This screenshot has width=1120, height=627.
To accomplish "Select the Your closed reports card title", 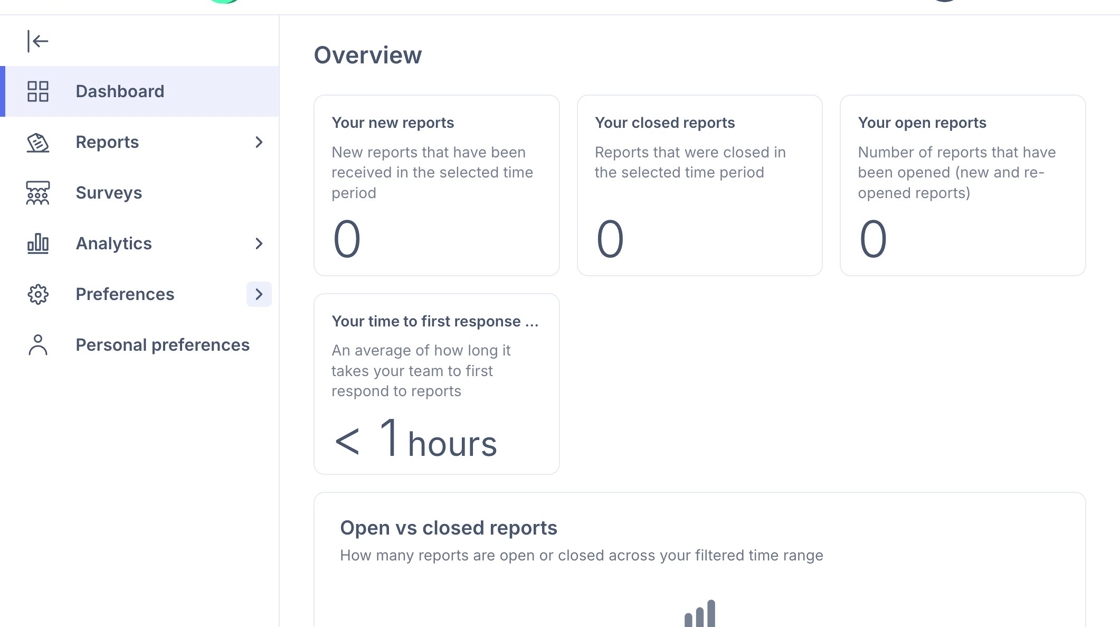I will click(x=664, y=123).
